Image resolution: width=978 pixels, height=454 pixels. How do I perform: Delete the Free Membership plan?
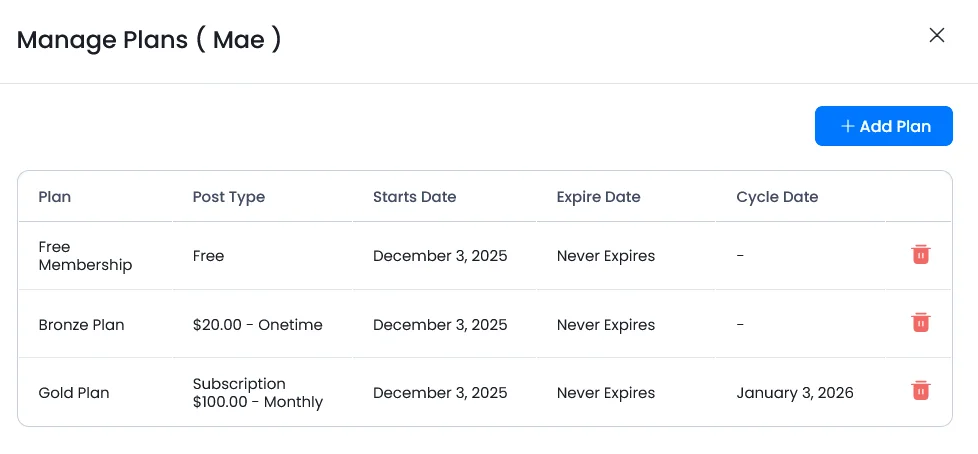[x=921, y=254]
